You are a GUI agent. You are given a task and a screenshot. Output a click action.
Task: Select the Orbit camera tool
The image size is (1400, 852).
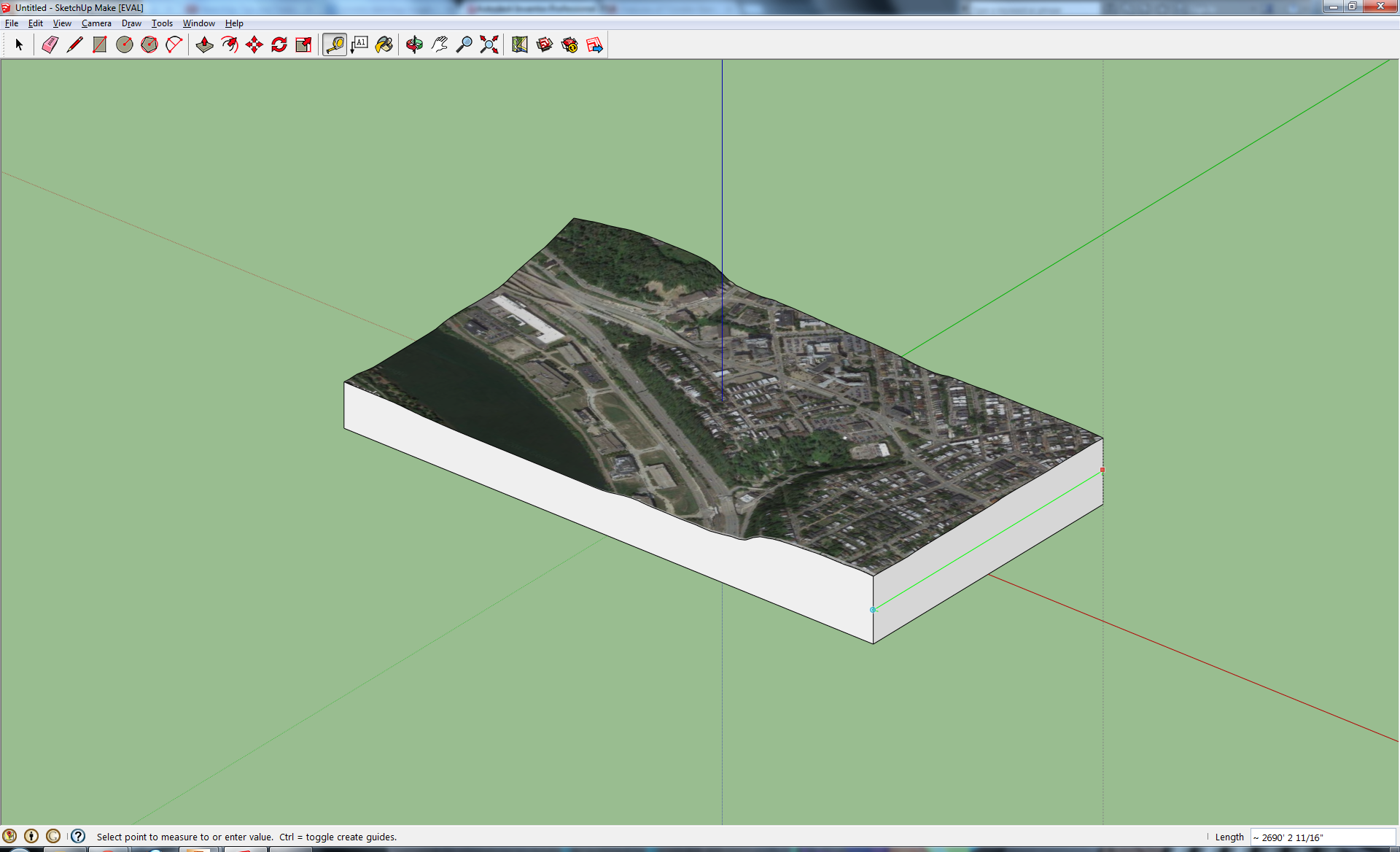tap(415, 44)
